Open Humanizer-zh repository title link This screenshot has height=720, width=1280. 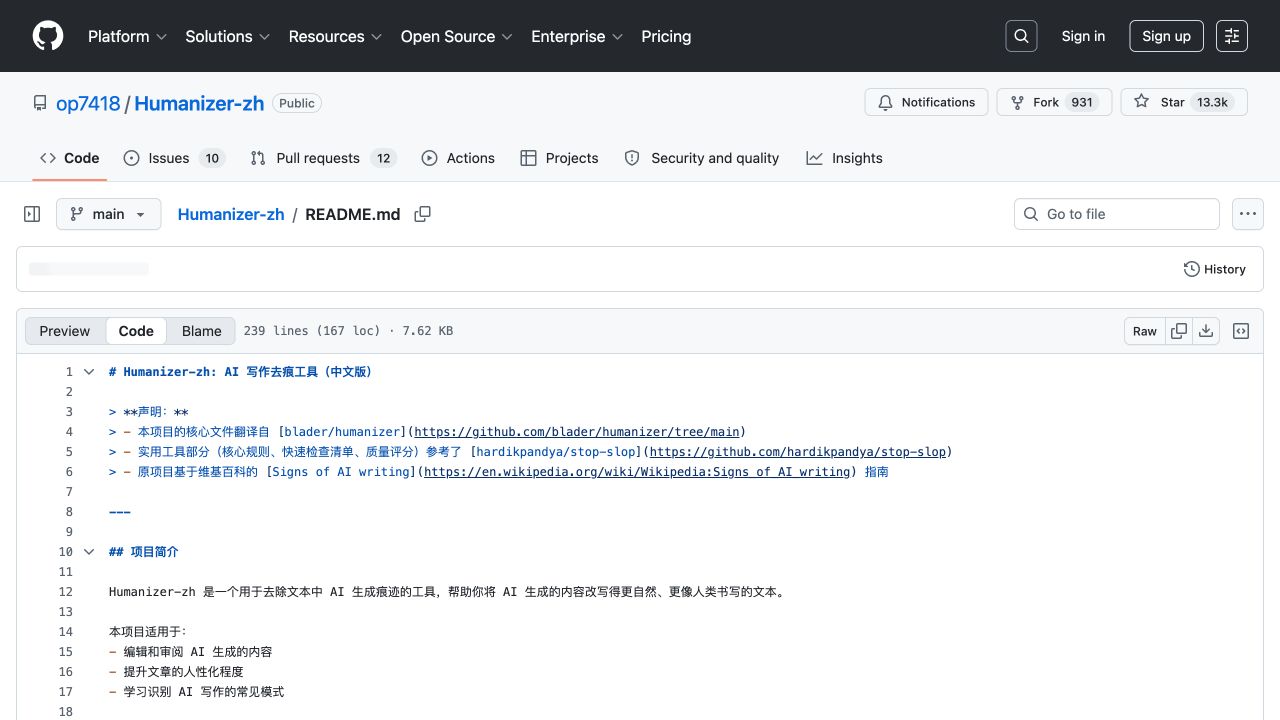pyautogui.click(x=199, y=103)
